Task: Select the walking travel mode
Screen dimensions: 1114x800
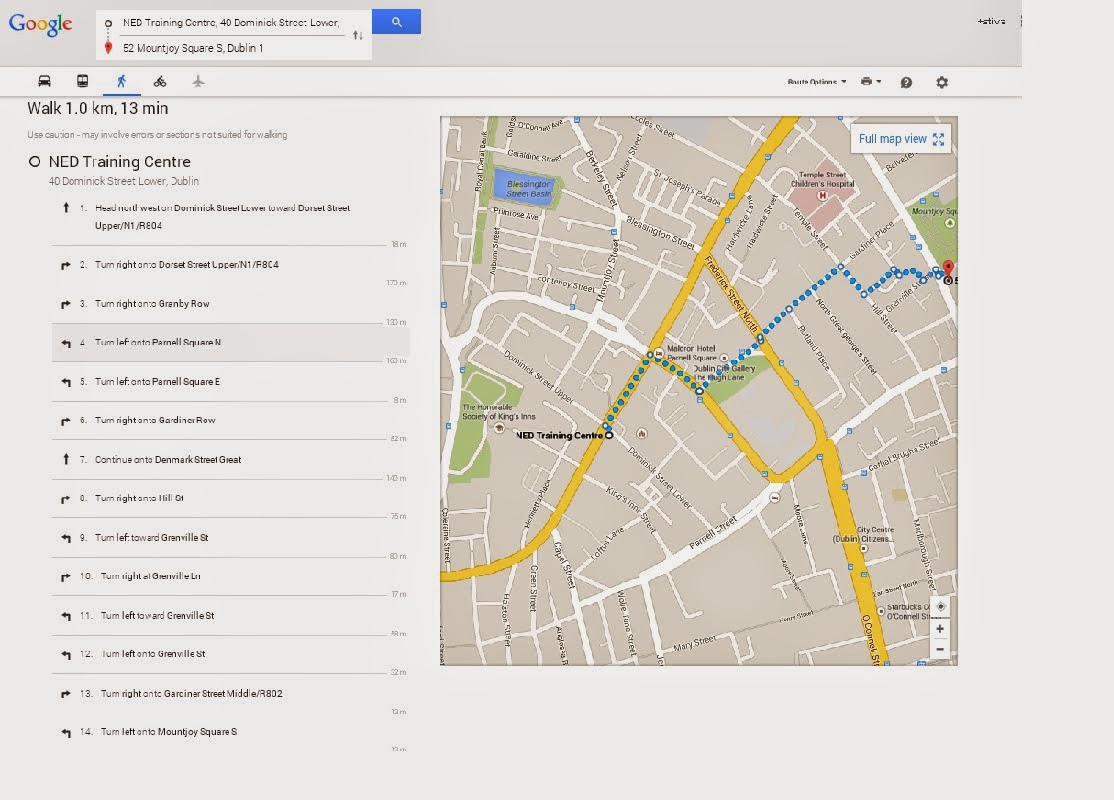Action: [x=122, y=81]
